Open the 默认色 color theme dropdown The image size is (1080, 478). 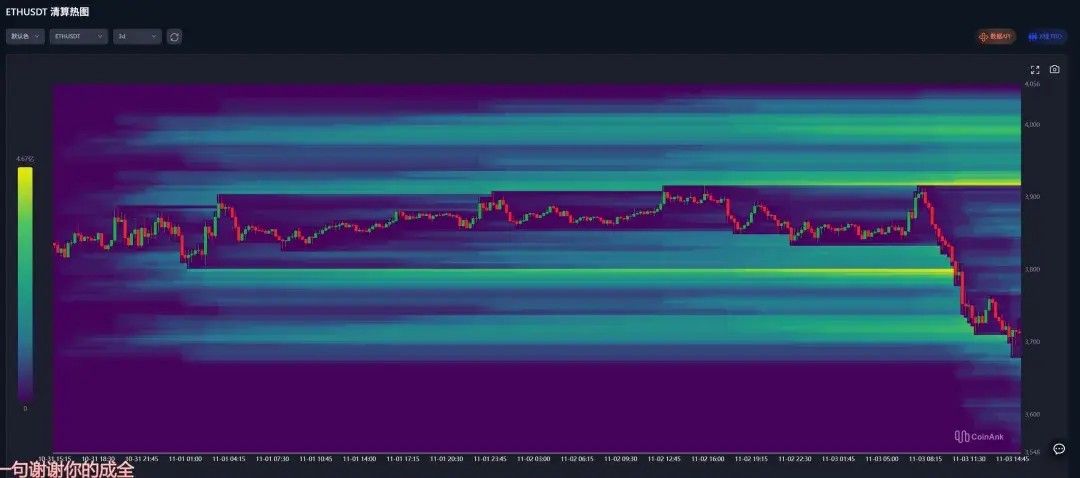[25, 37]
